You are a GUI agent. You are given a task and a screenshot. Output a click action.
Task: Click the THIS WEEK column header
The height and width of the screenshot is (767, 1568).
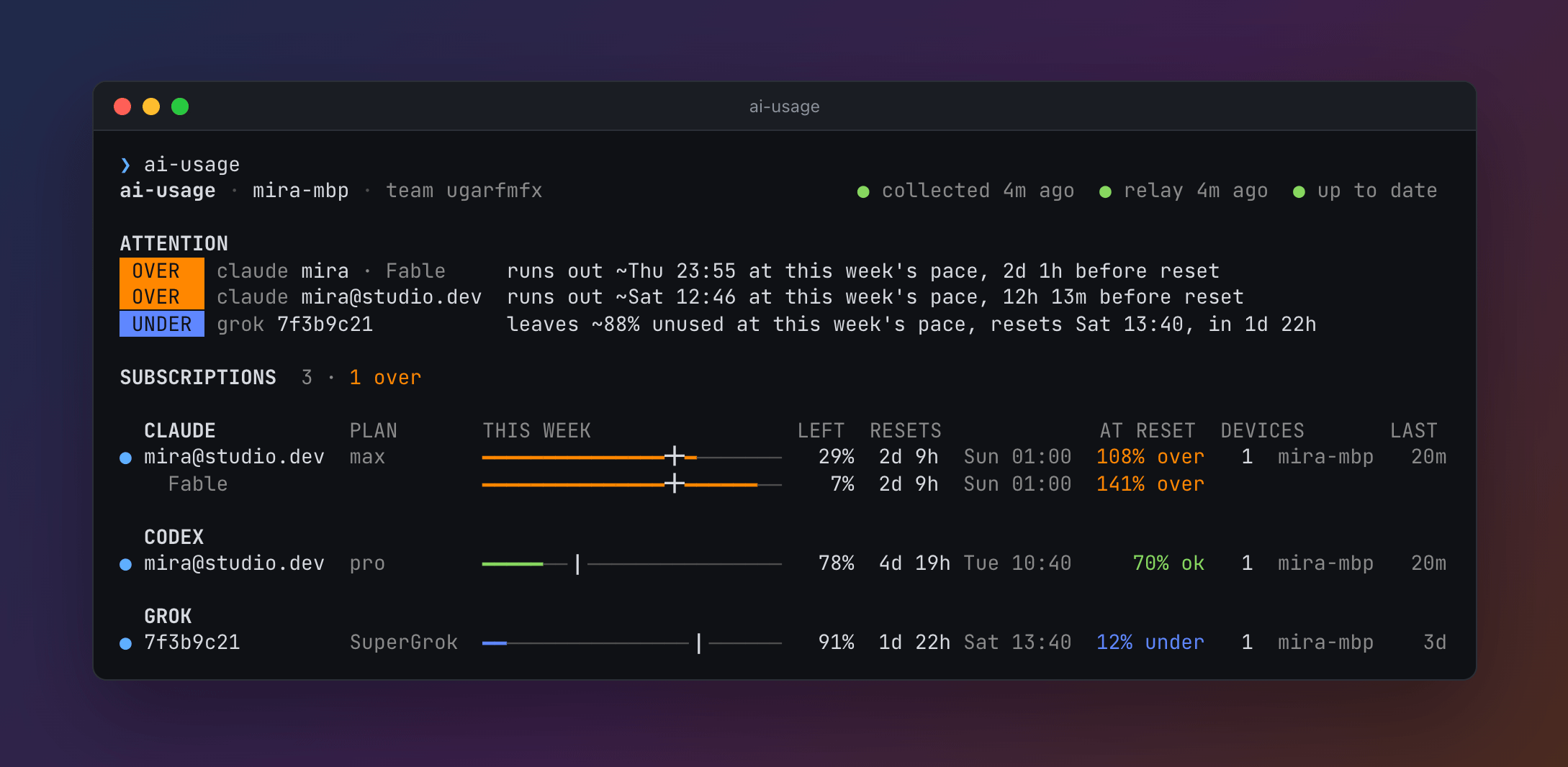point(536,431)
